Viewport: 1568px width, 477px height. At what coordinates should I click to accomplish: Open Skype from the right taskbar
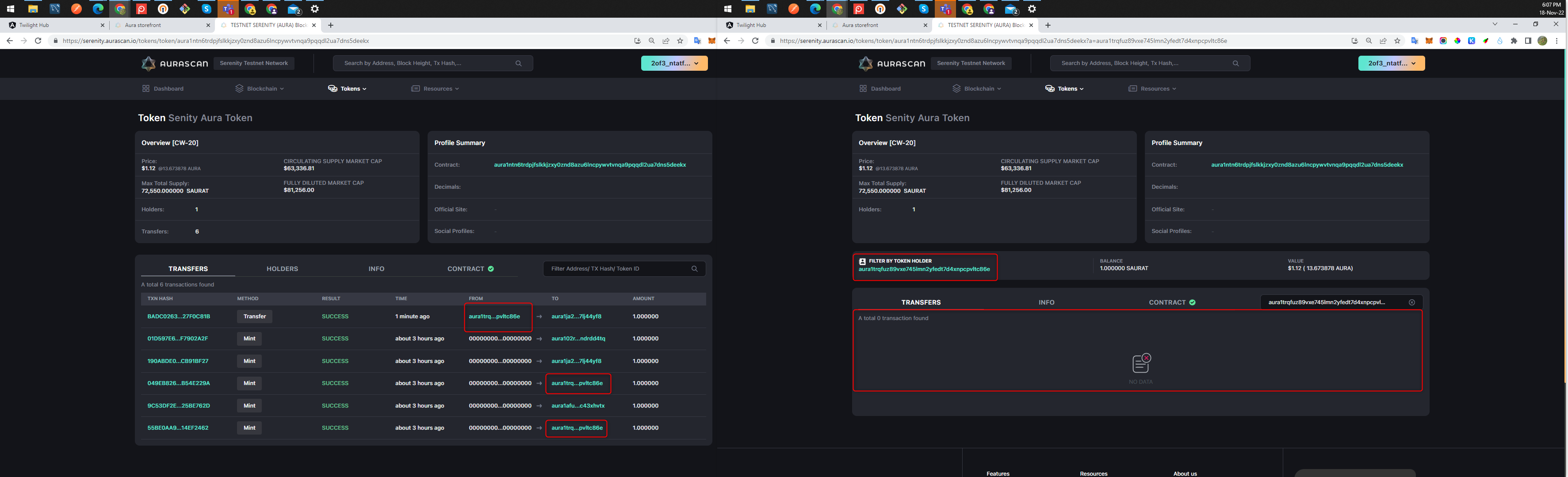[924, 8]
